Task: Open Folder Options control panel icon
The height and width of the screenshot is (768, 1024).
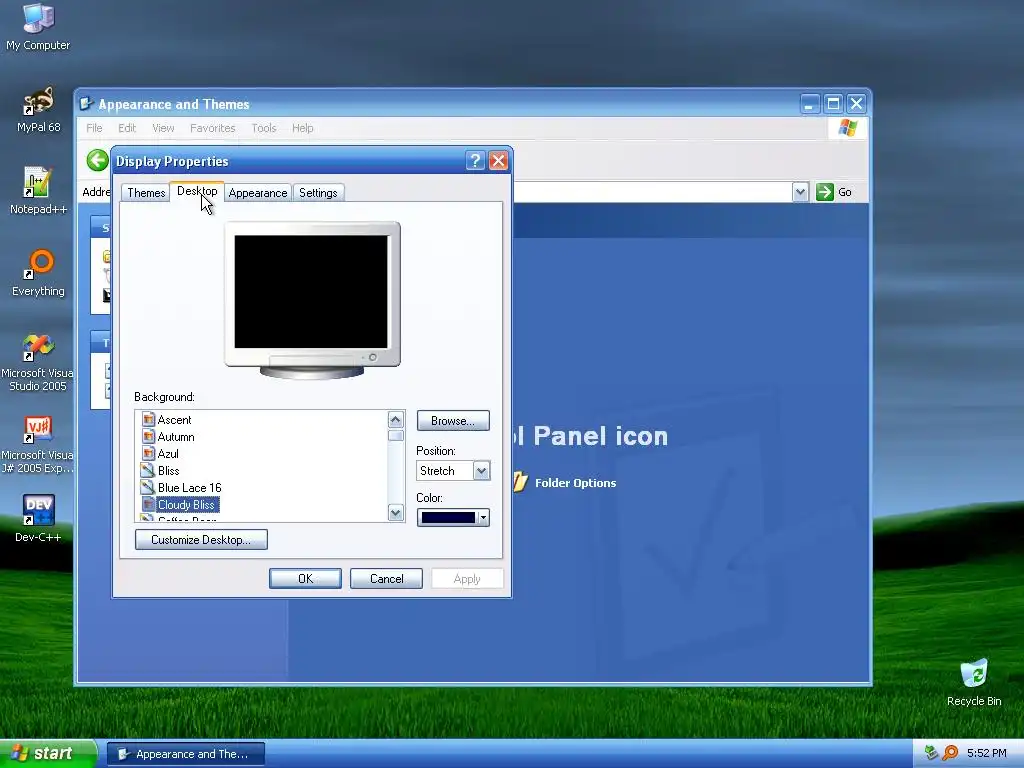Action: click(x=566, y=483)
